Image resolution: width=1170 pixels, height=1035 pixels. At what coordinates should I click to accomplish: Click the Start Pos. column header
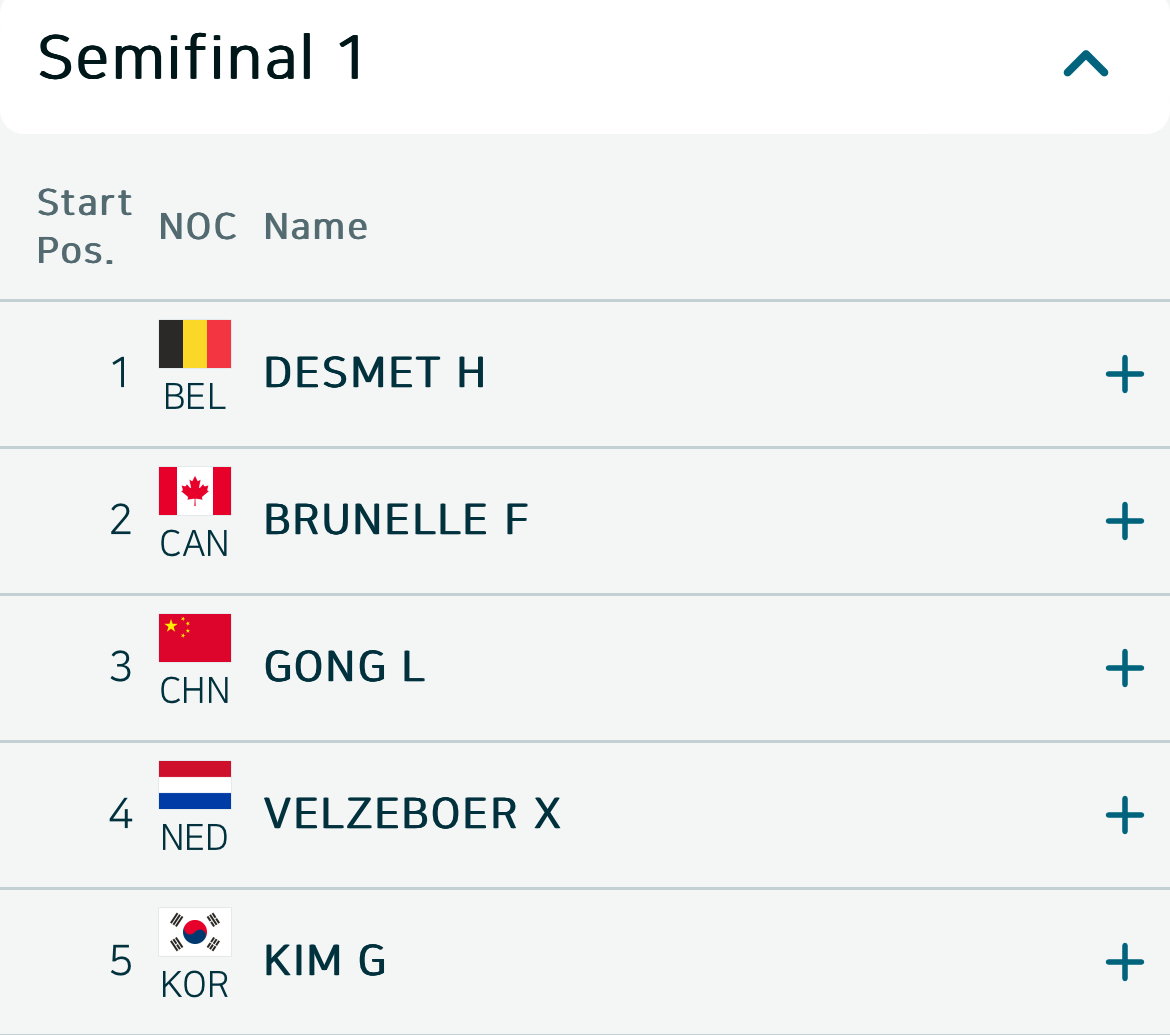[x=84, y=227]
